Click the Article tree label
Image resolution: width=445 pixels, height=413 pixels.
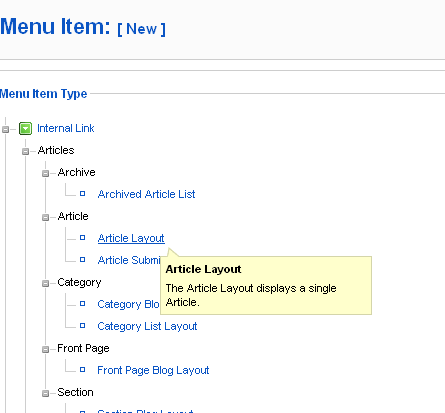click(x=73, y=216)
